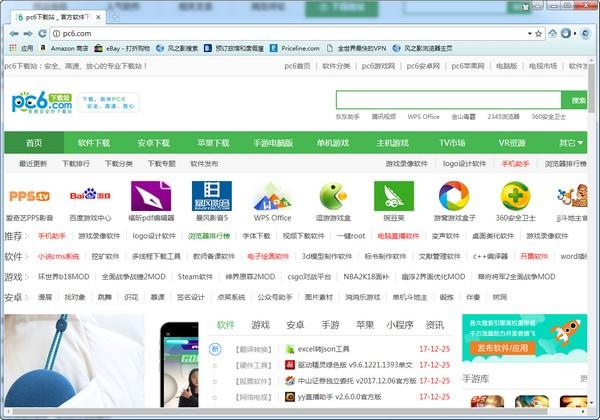Open the VR资源 navigation menu
Screen dimensions: 600x420
coord(512,143)
